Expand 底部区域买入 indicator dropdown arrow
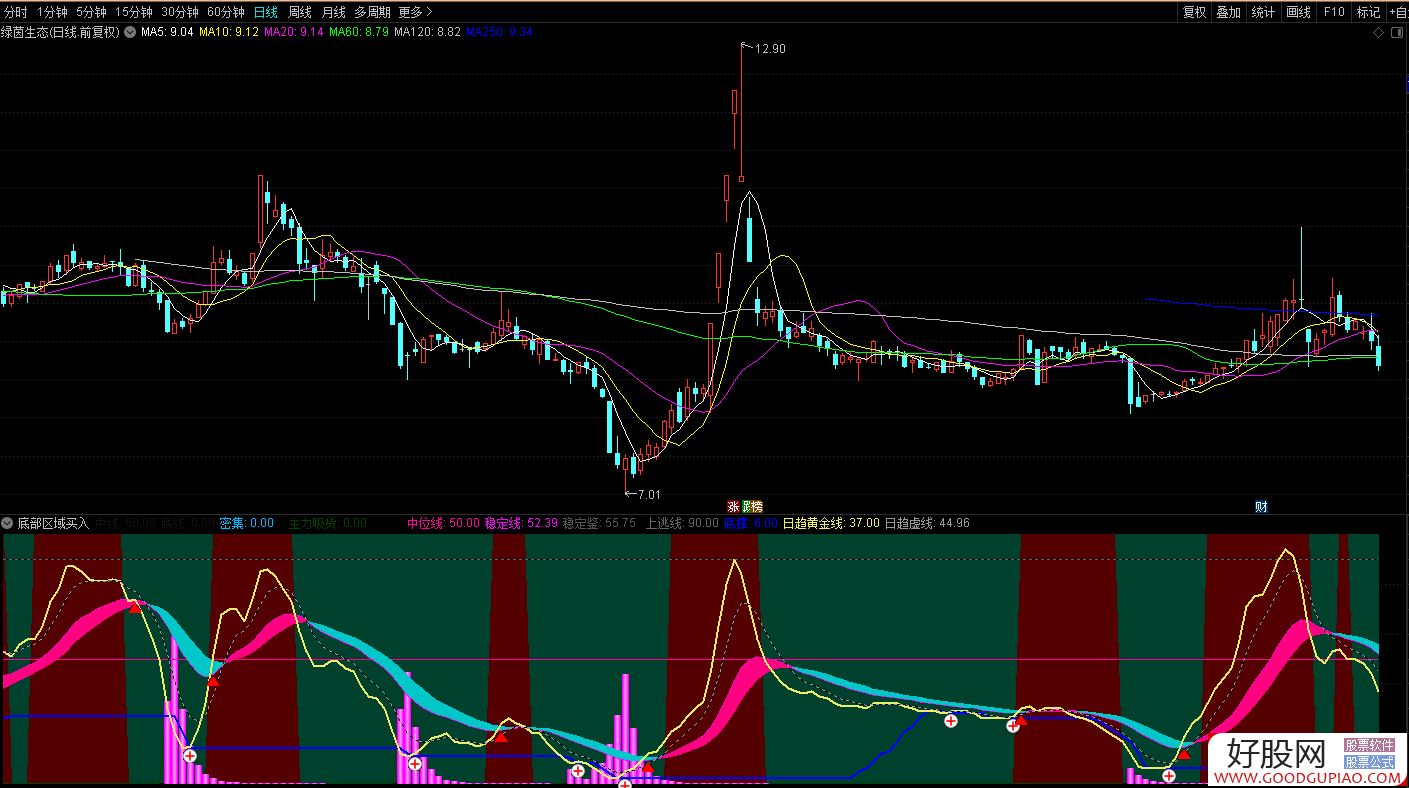Image resolution: width=1409 pixels, height=788 pixels. [8, 523]
